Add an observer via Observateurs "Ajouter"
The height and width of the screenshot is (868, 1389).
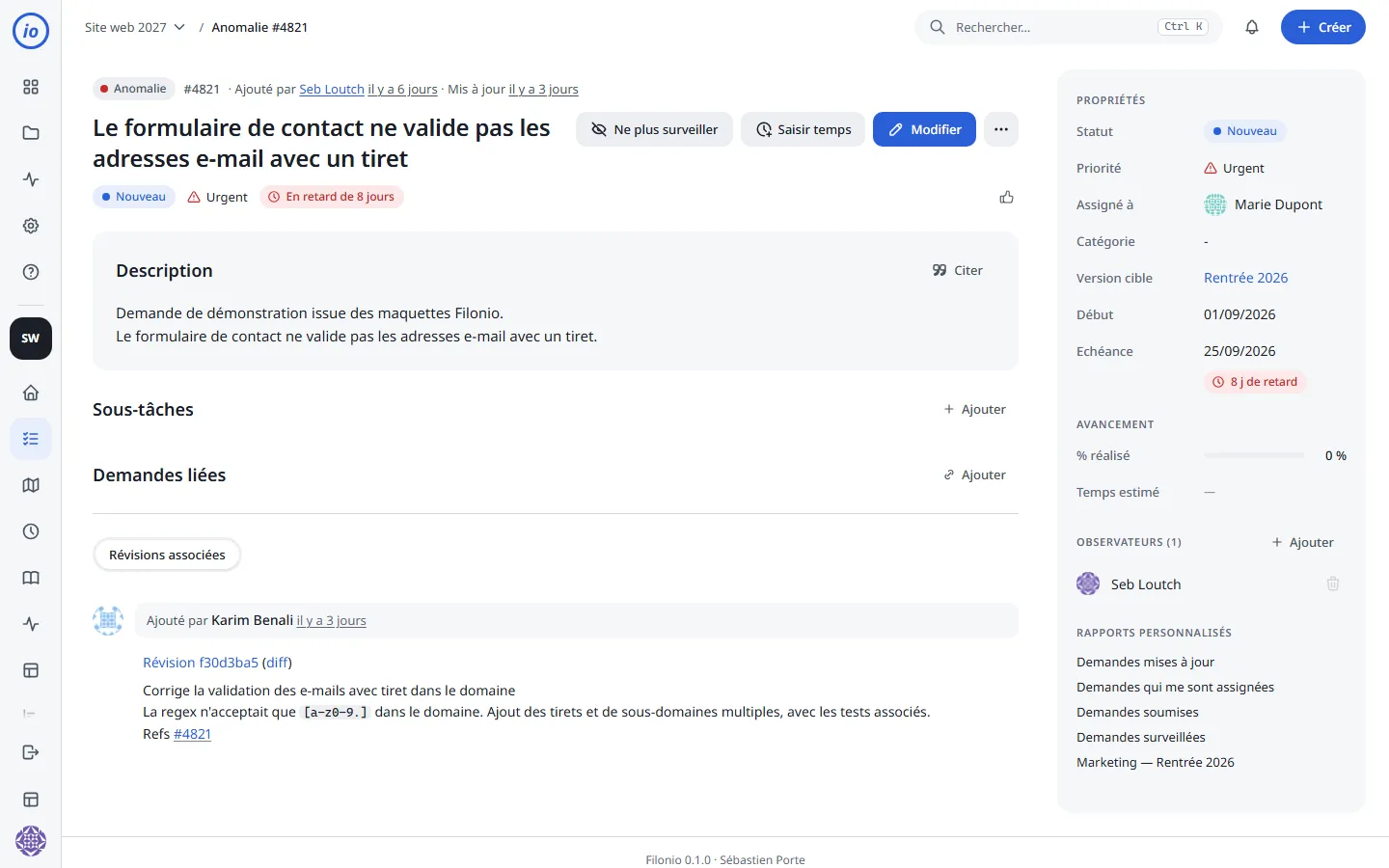(1303, 543)
